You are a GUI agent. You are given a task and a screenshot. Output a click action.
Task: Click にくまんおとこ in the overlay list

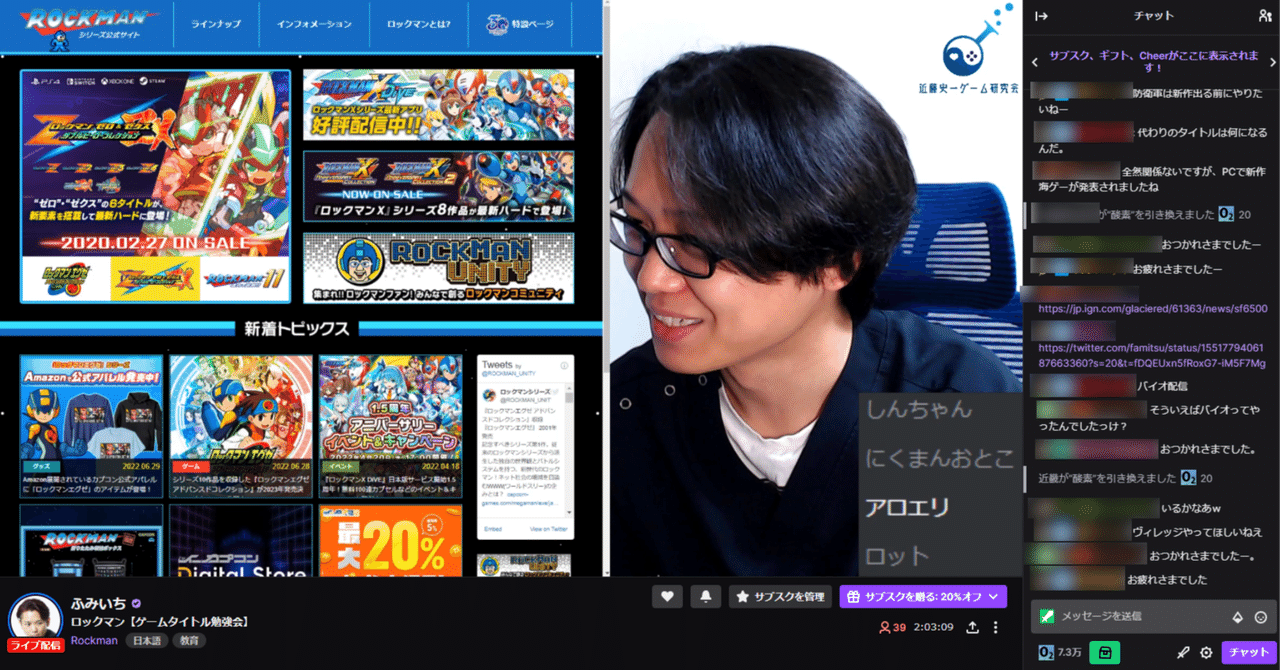coord(940,459)
